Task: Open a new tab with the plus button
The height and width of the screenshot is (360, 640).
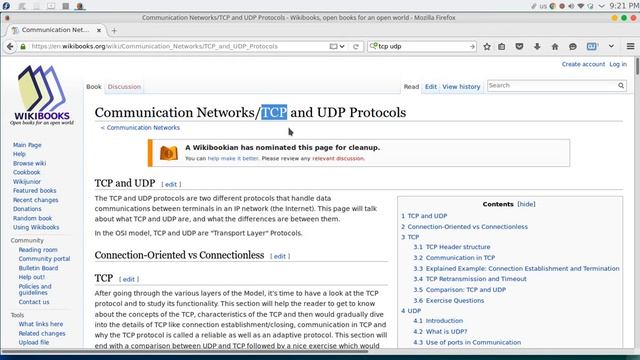Action: (x=114, y=30)
